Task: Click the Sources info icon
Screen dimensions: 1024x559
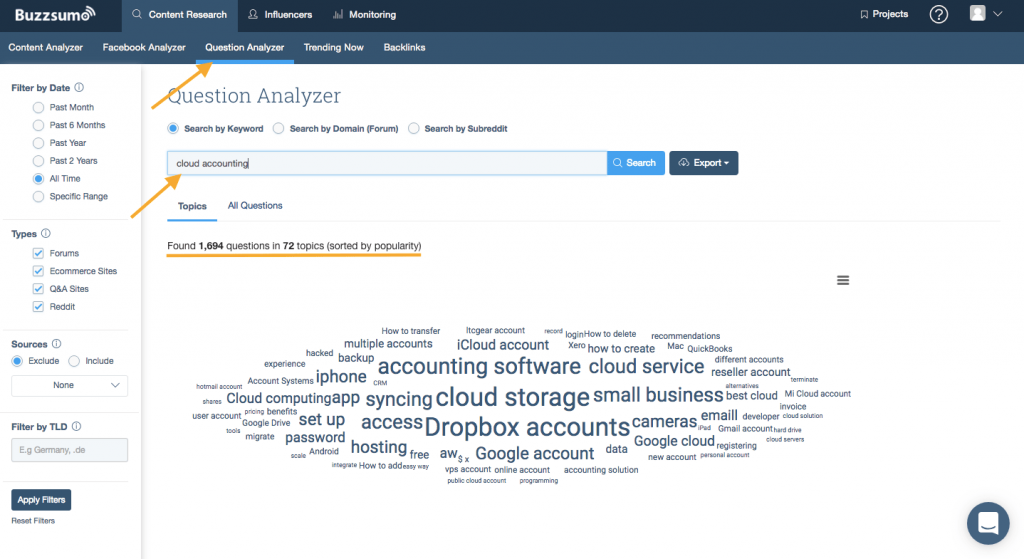Action: click(x=57, y=343)
